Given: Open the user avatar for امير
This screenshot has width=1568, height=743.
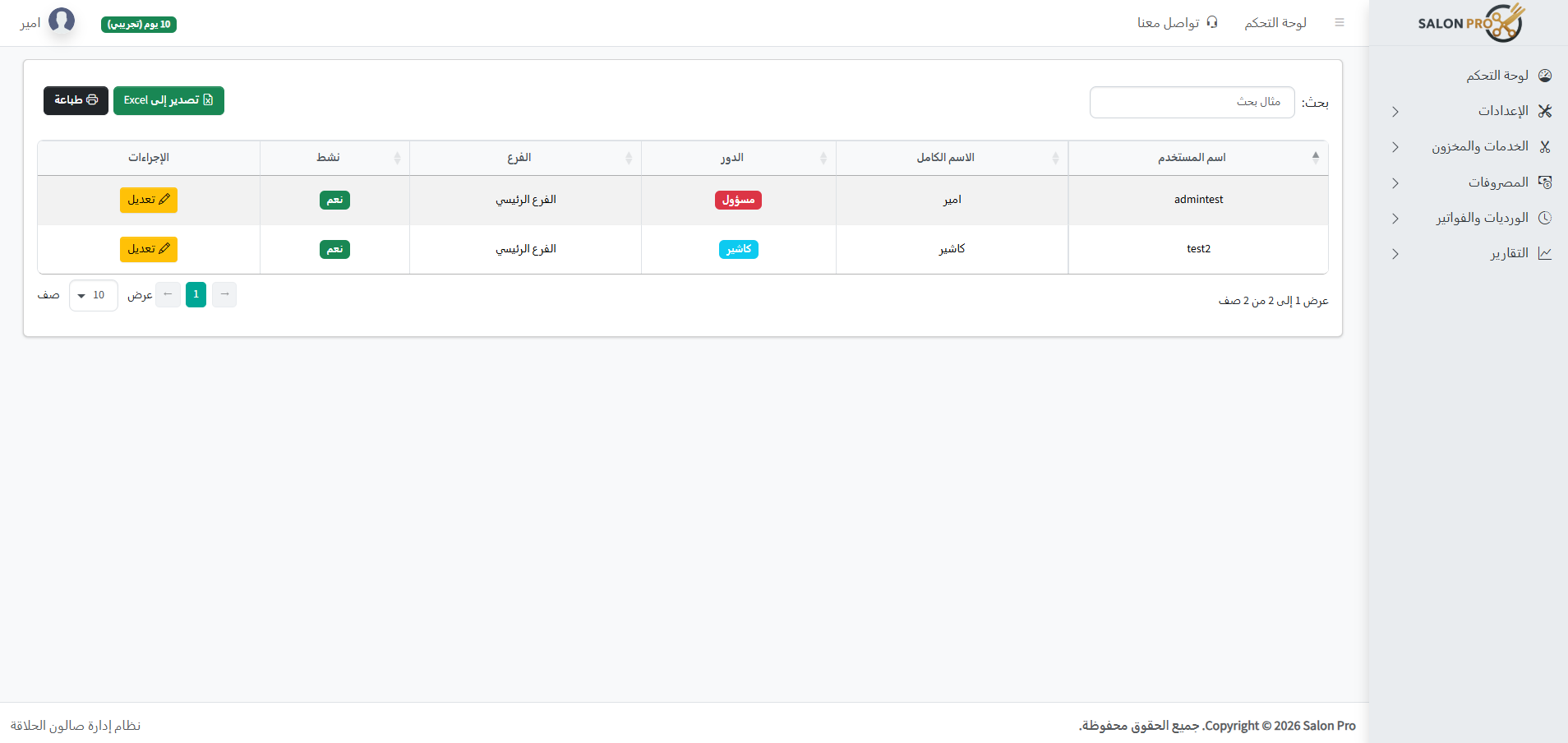Looking at the screenshot, I should point(62,21).
